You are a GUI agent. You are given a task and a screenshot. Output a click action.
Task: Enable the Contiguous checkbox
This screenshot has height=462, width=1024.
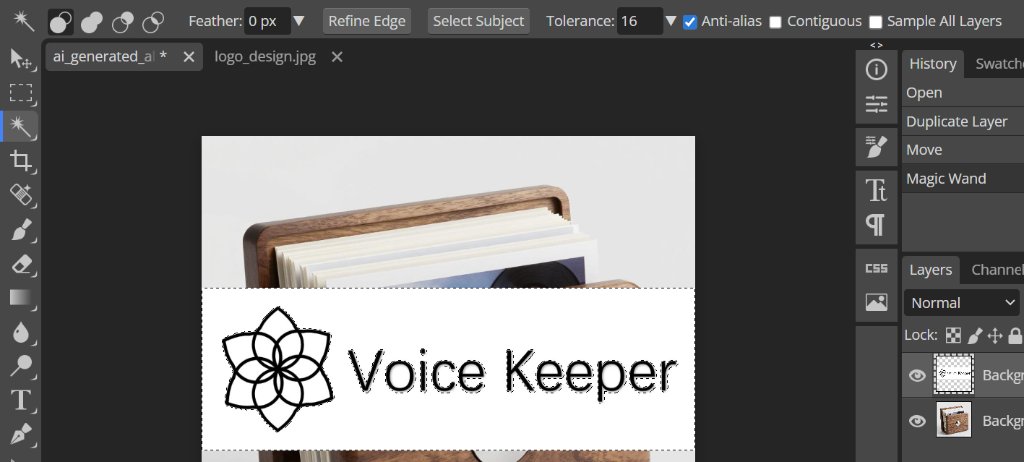[x=775, y=22]
